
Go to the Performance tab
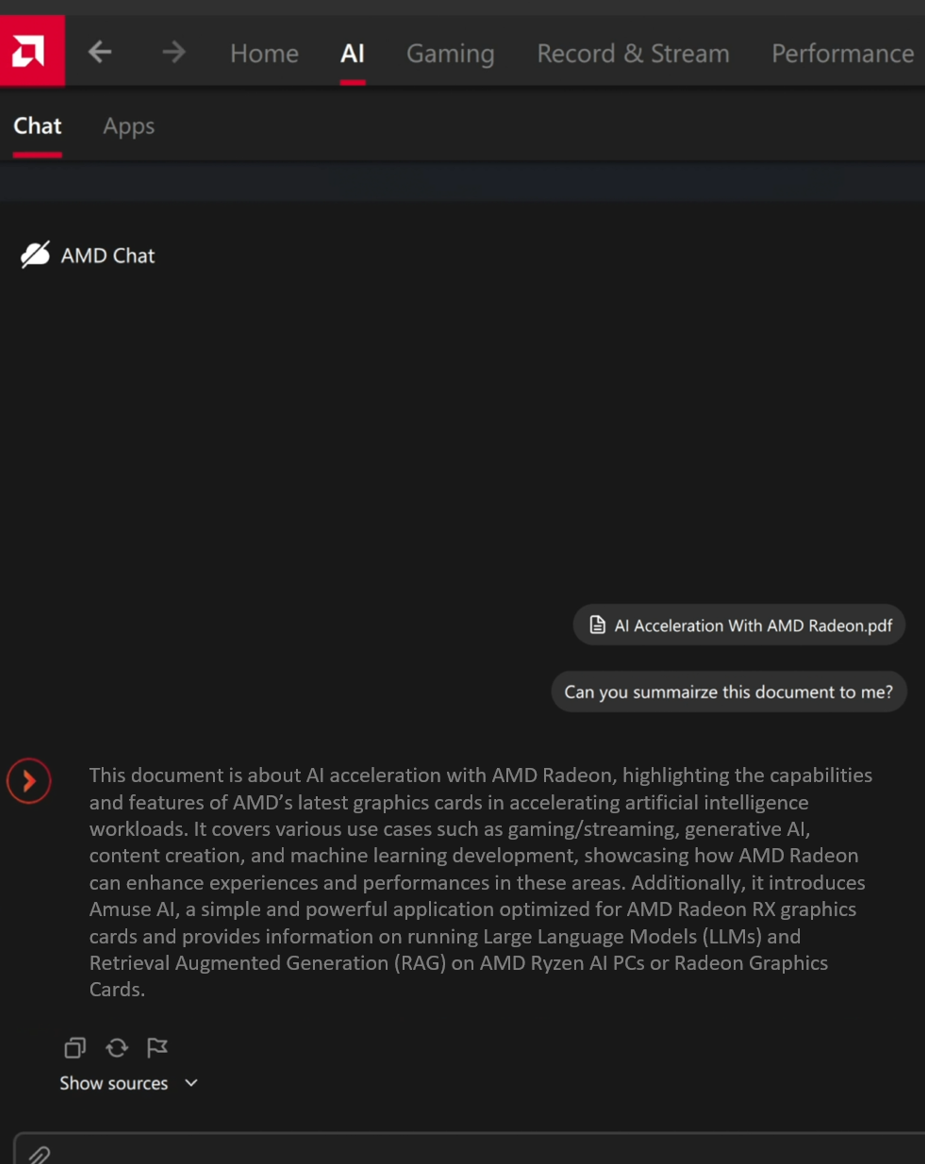tap(842, 53)
